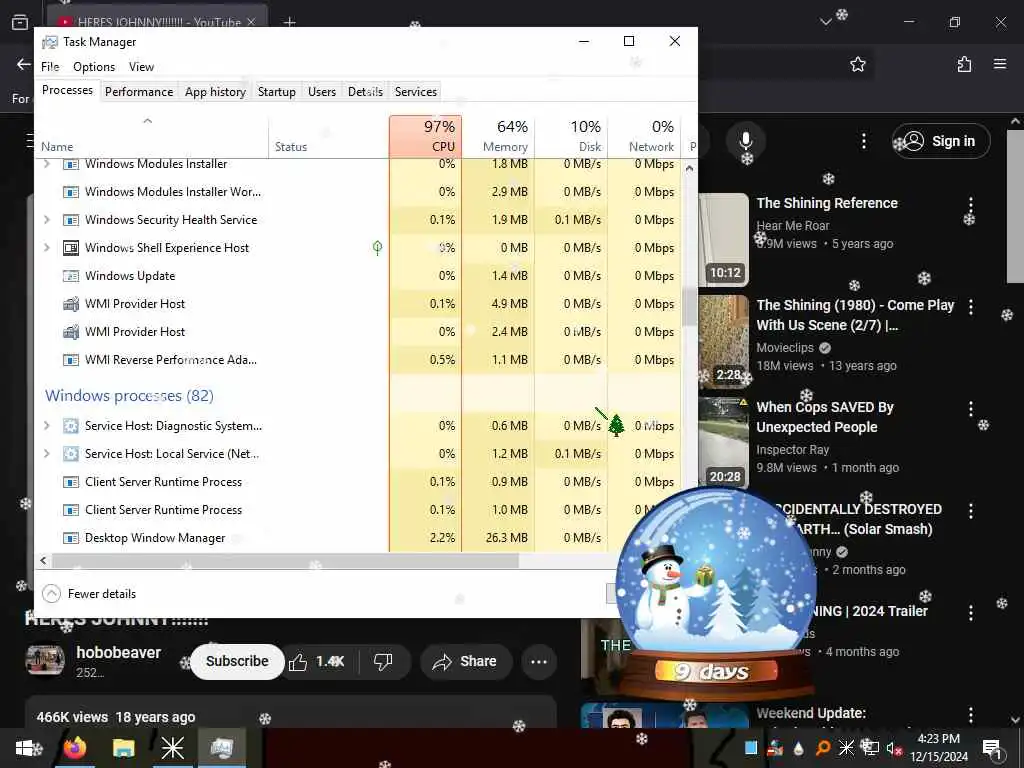Expand the Windows Security Health Service row
This screenshot has height=768, width=1024.
tap(46, 219)
